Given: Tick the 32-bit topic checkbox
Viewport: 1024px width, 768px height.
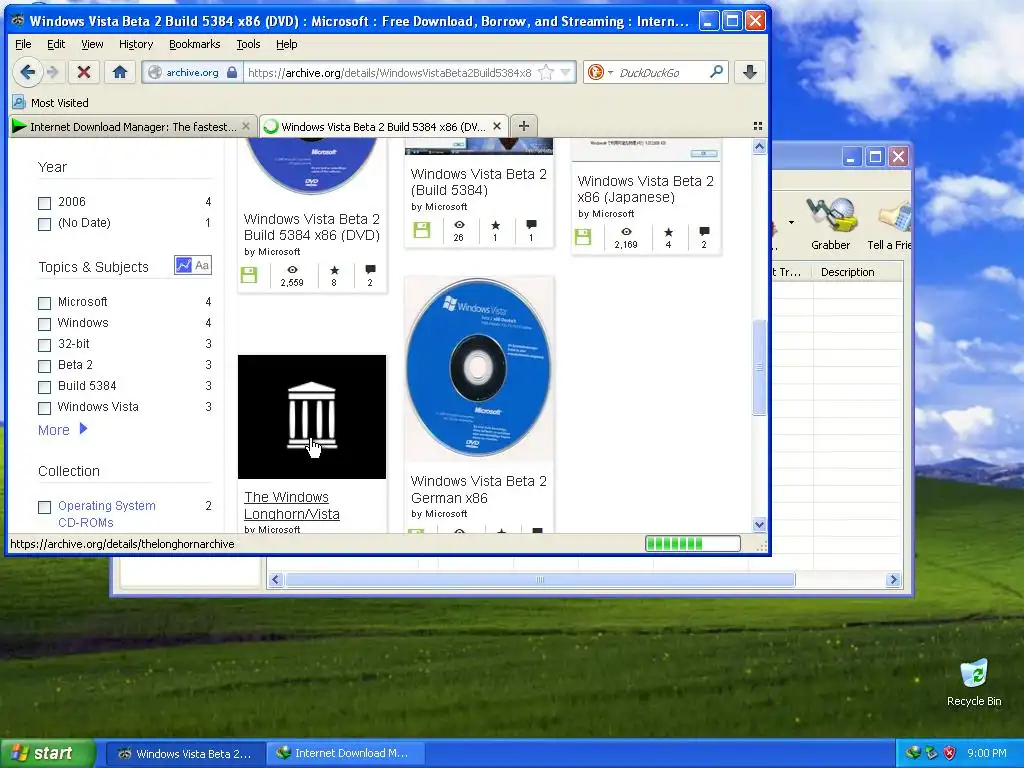Looking at the screenshot, I should coord(44,345).
